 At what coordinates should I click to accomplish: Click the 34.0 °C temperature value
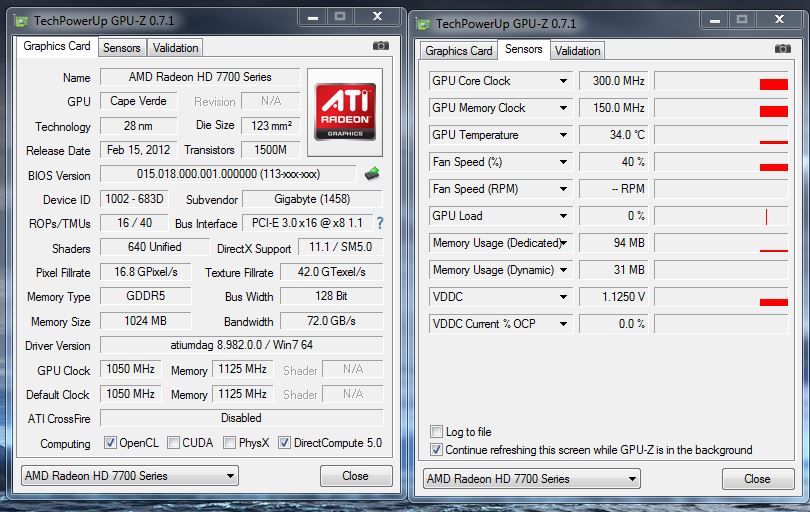pos(613,135)
